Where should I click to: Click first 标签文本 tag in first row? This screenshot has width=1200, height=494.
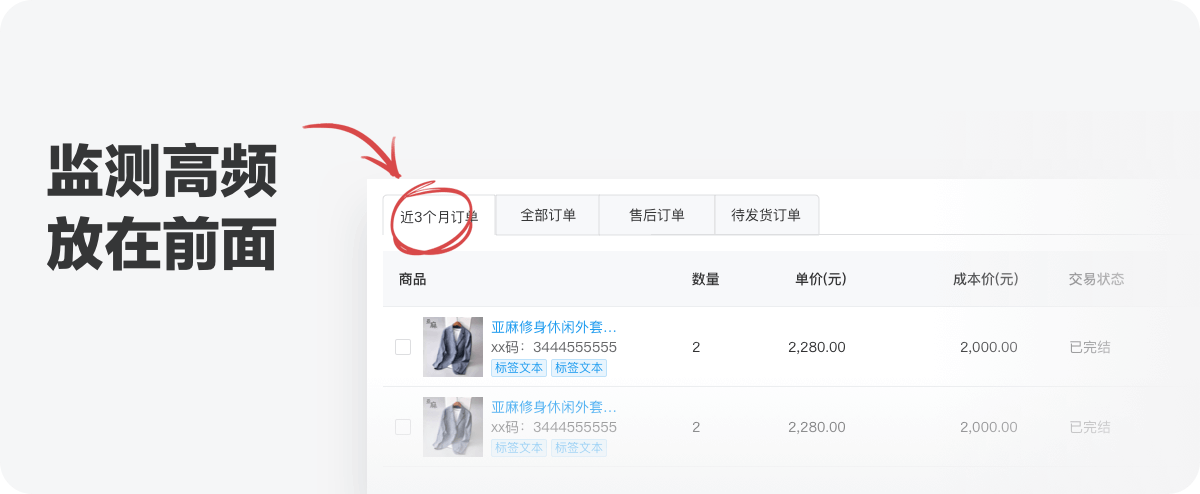click(x=519, y=368)
